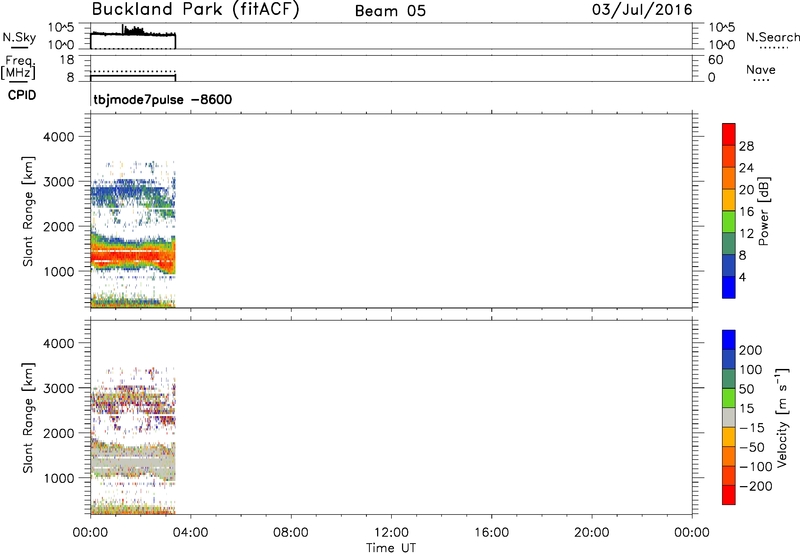This screenshot has width=800, height=554.
Task: Click the '4000' tick on the power panel axis
Action: click(58, 137)
